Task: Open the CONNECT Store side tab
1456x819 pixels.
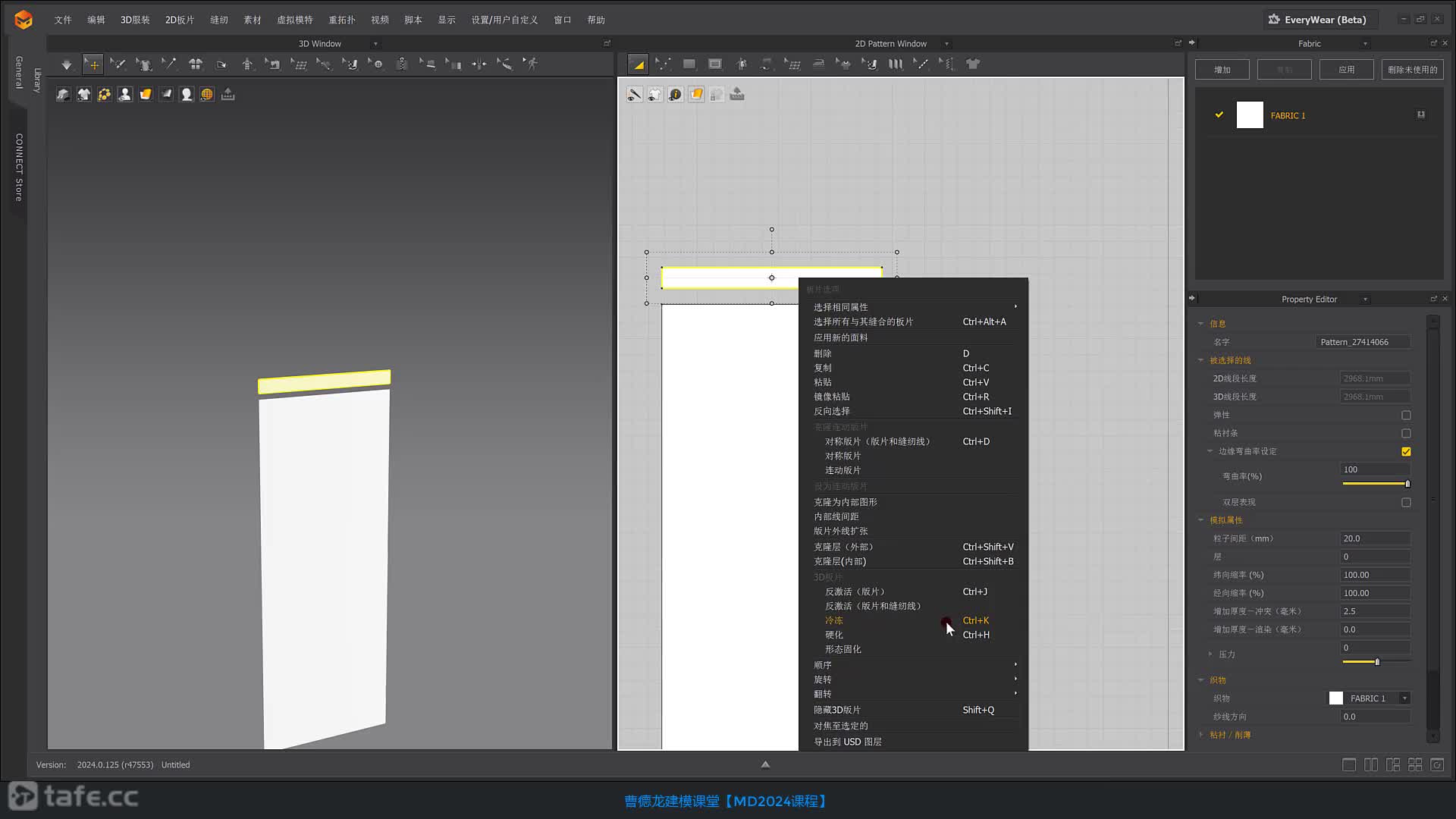Action: pyautogui.click(x=18, y=167)
